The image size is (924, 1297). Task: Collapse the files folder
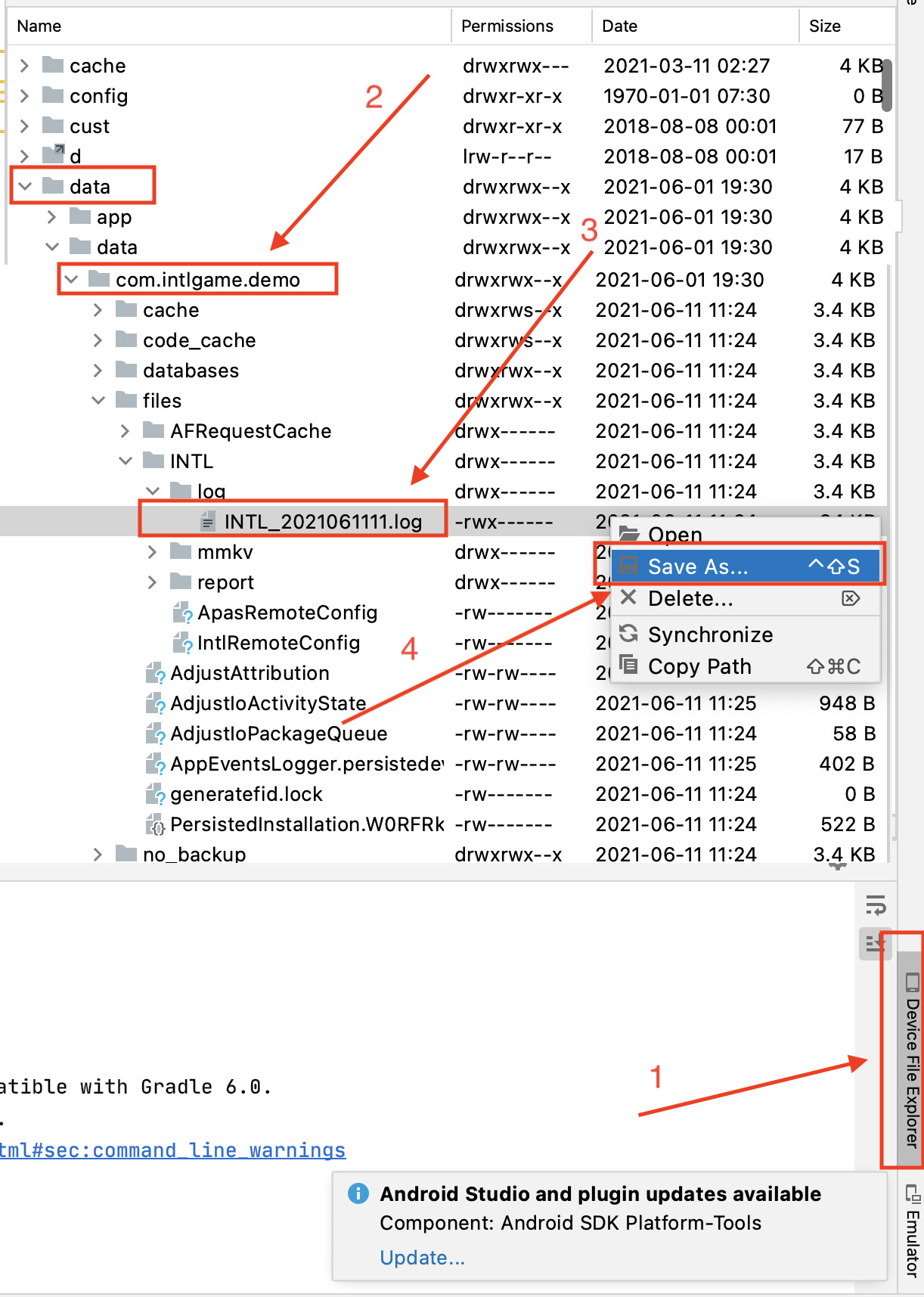pos(98,401)
